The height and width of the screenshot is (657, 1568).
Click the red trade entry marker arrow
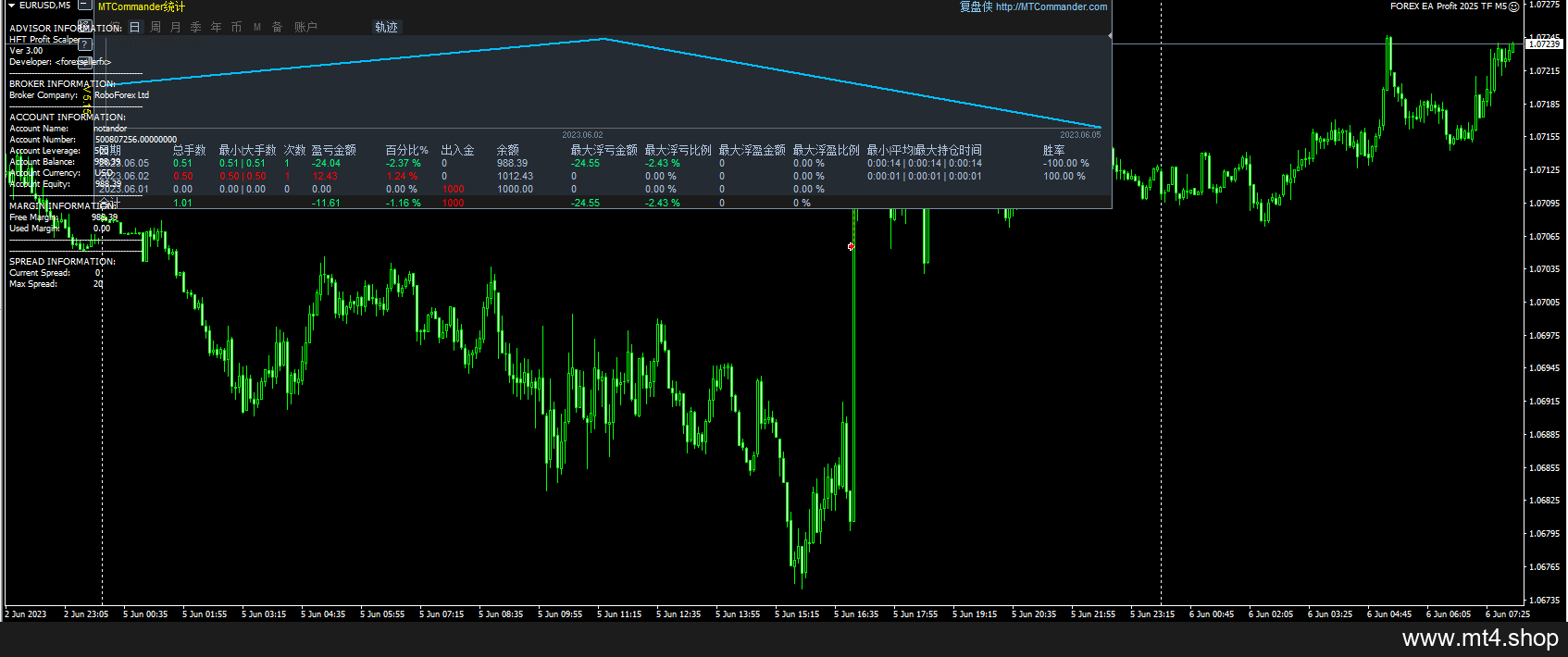click(x=852, y=246)
